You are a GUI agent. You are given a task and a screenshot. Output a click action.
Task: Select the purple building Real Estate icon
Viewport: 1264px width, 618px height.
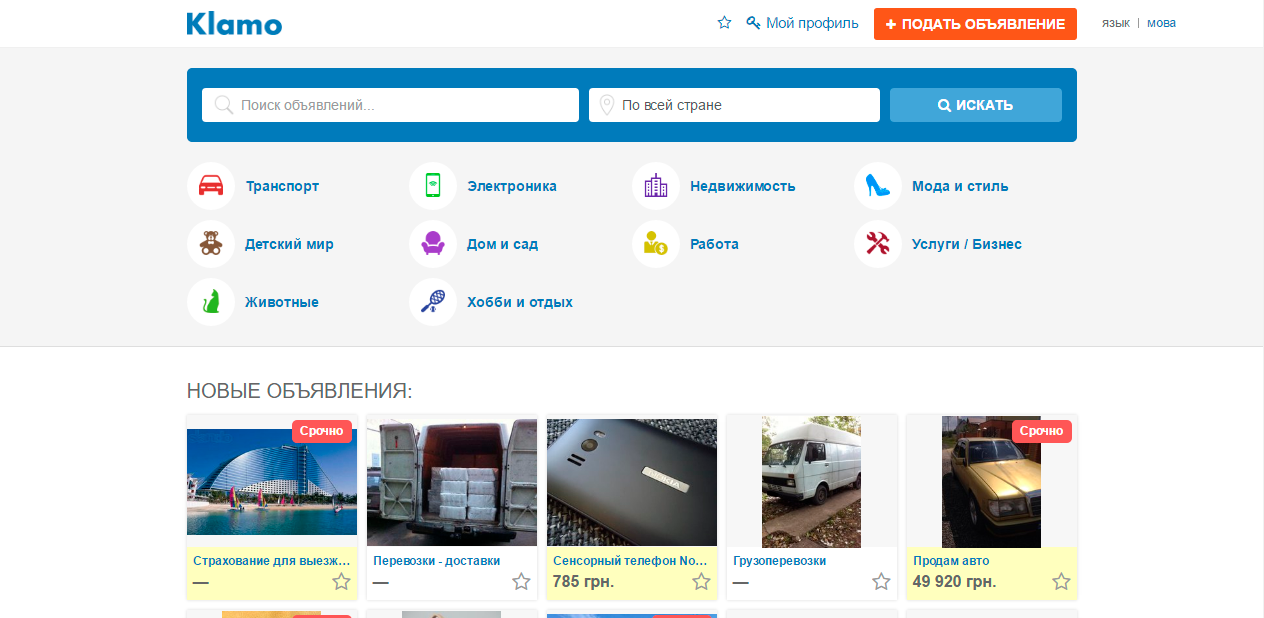(x=656, y=186)
